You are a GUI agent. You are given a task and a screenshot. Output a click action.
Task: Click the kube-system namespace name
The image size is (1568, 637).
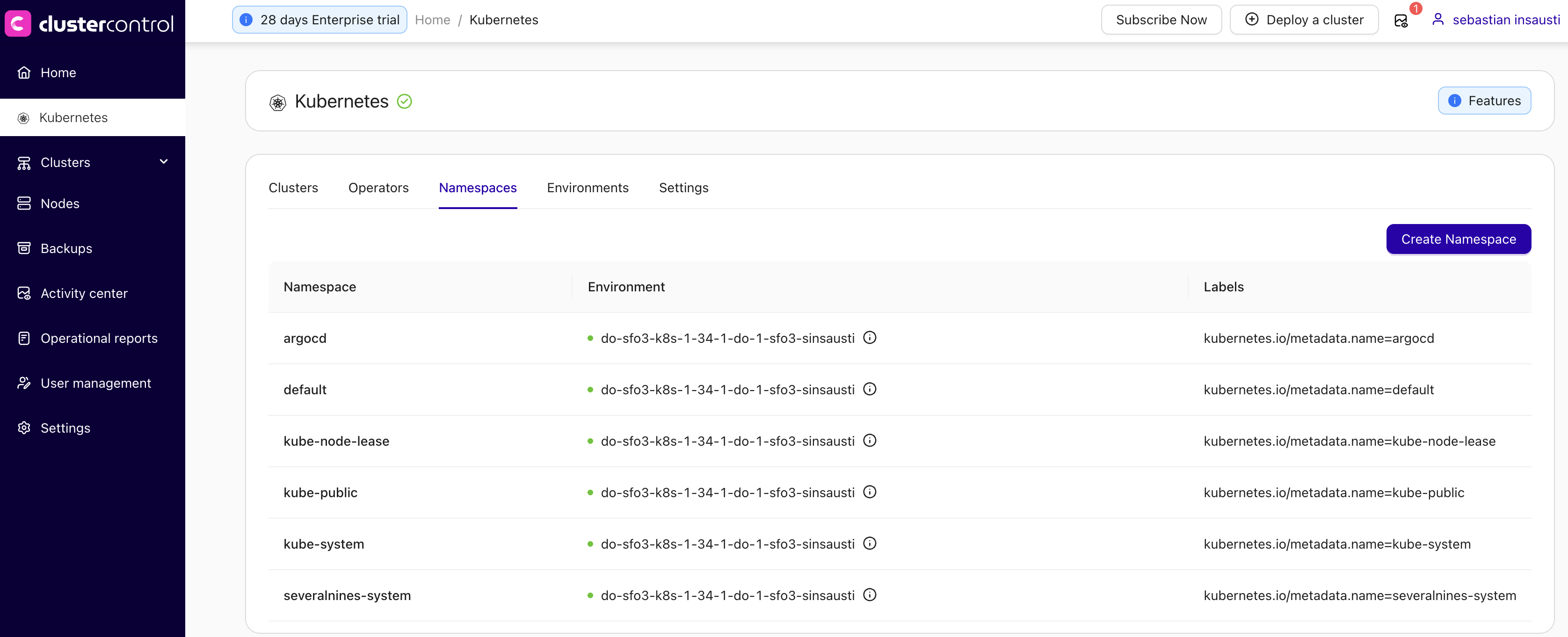tap(324, 544)
